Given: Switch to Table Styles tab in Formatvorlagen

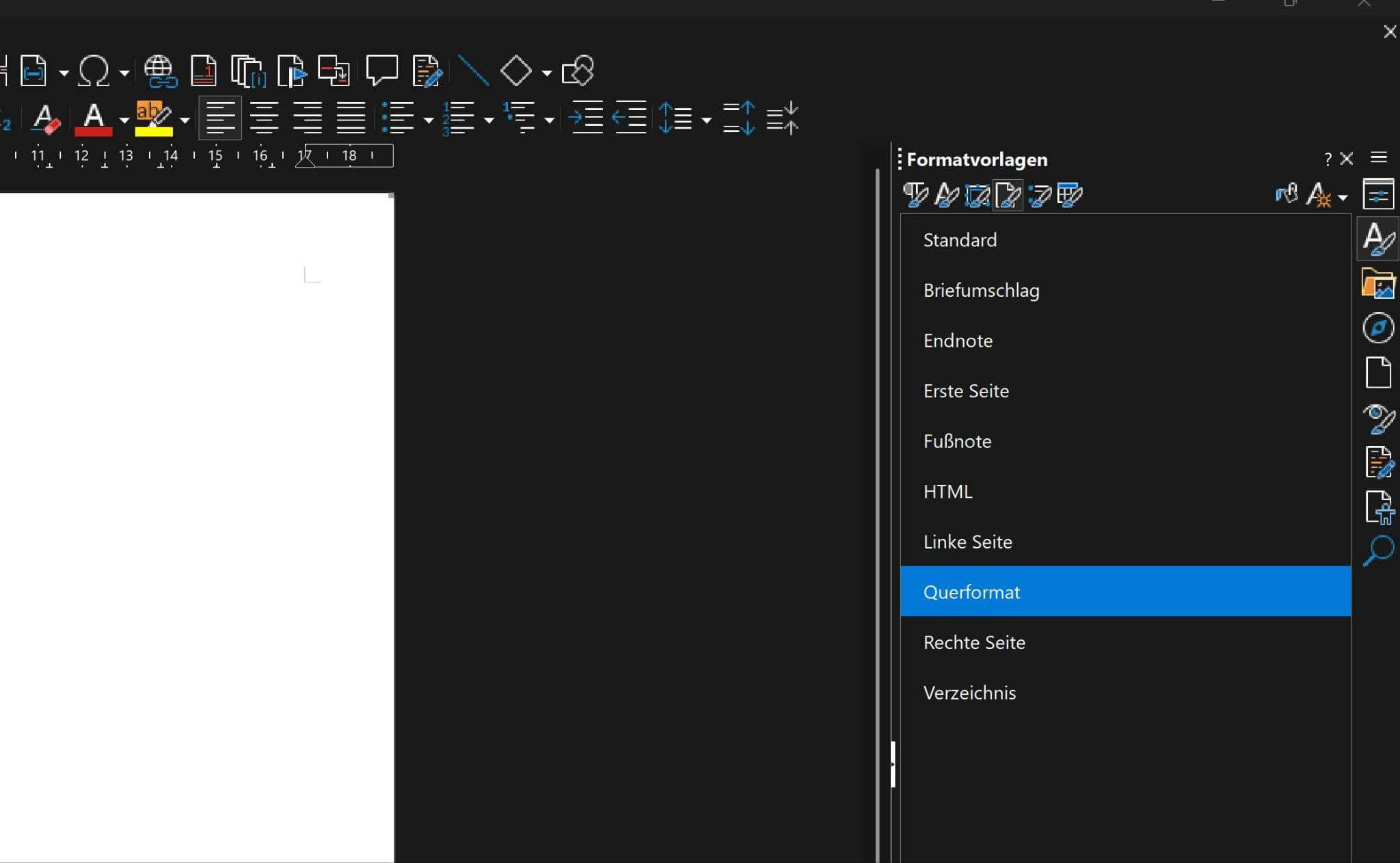Looking at the screenshot, I should pyautogui.click(x=1070, y=196).
